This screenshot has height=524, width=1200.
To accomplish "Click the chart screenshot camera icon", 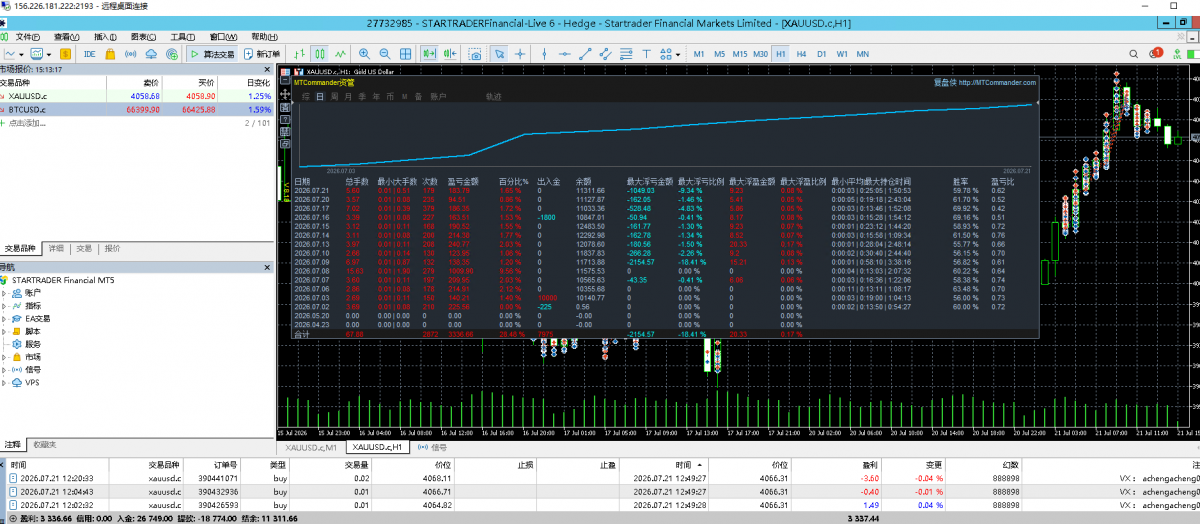I will tap(475, 53).
